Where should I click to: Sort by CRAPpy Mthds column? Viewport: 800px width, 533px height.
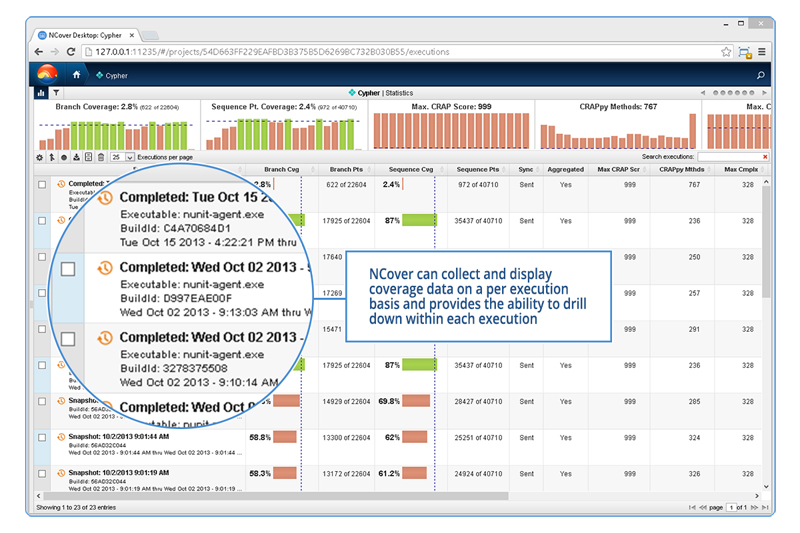pyautogui.click(x=682, y=169)
